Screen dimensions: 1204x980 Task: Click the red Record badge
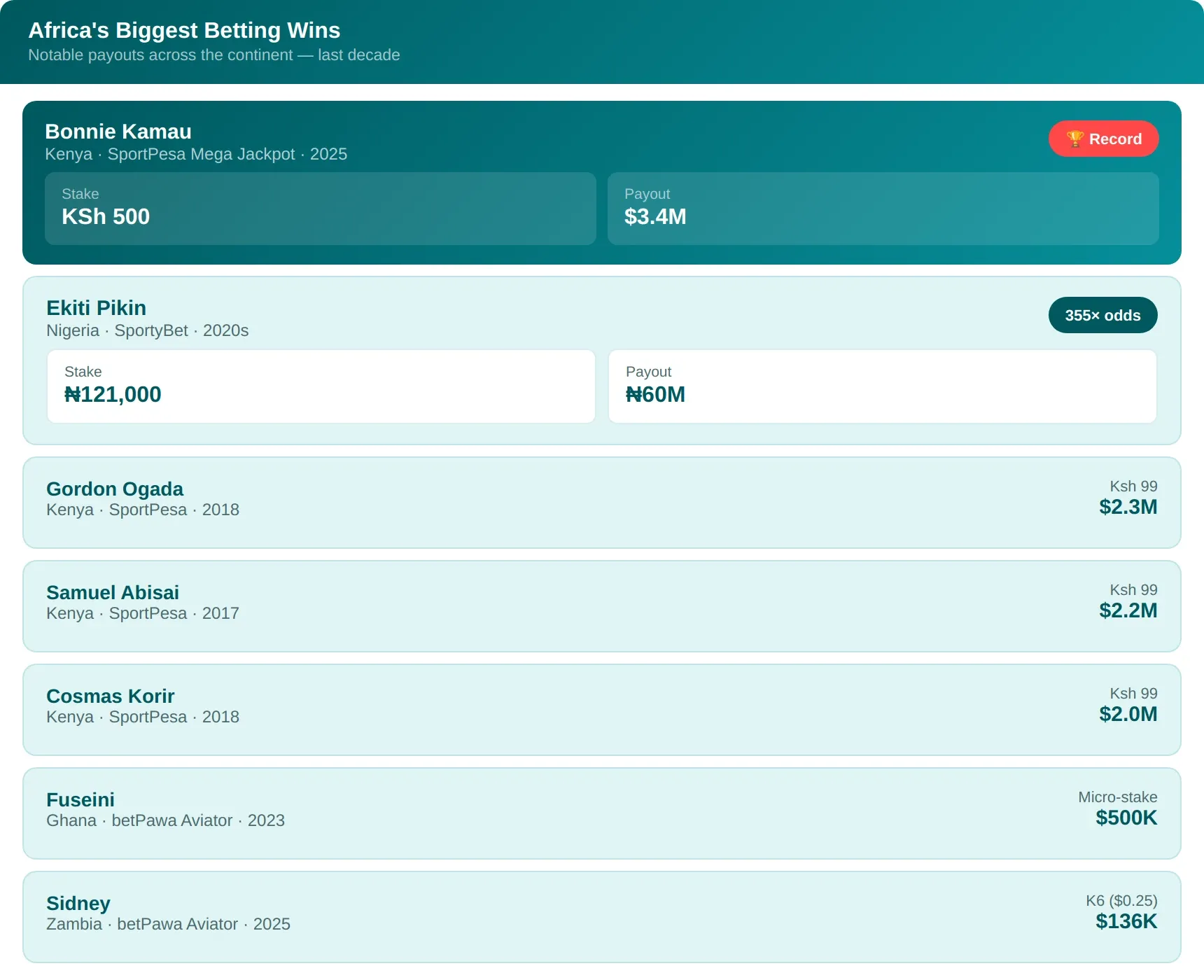pos(1103,139)
